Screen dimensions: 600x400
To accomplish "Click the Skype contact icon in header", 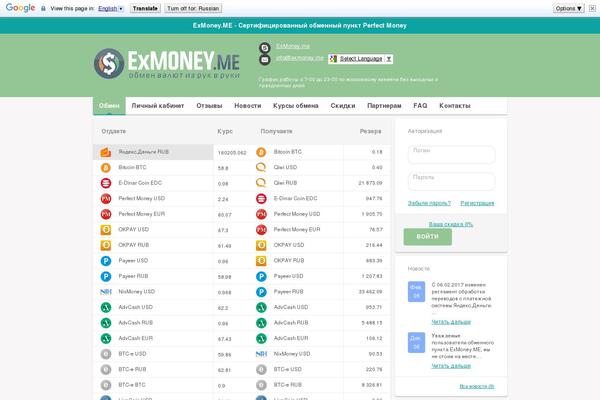I will [x=264, y=47].
